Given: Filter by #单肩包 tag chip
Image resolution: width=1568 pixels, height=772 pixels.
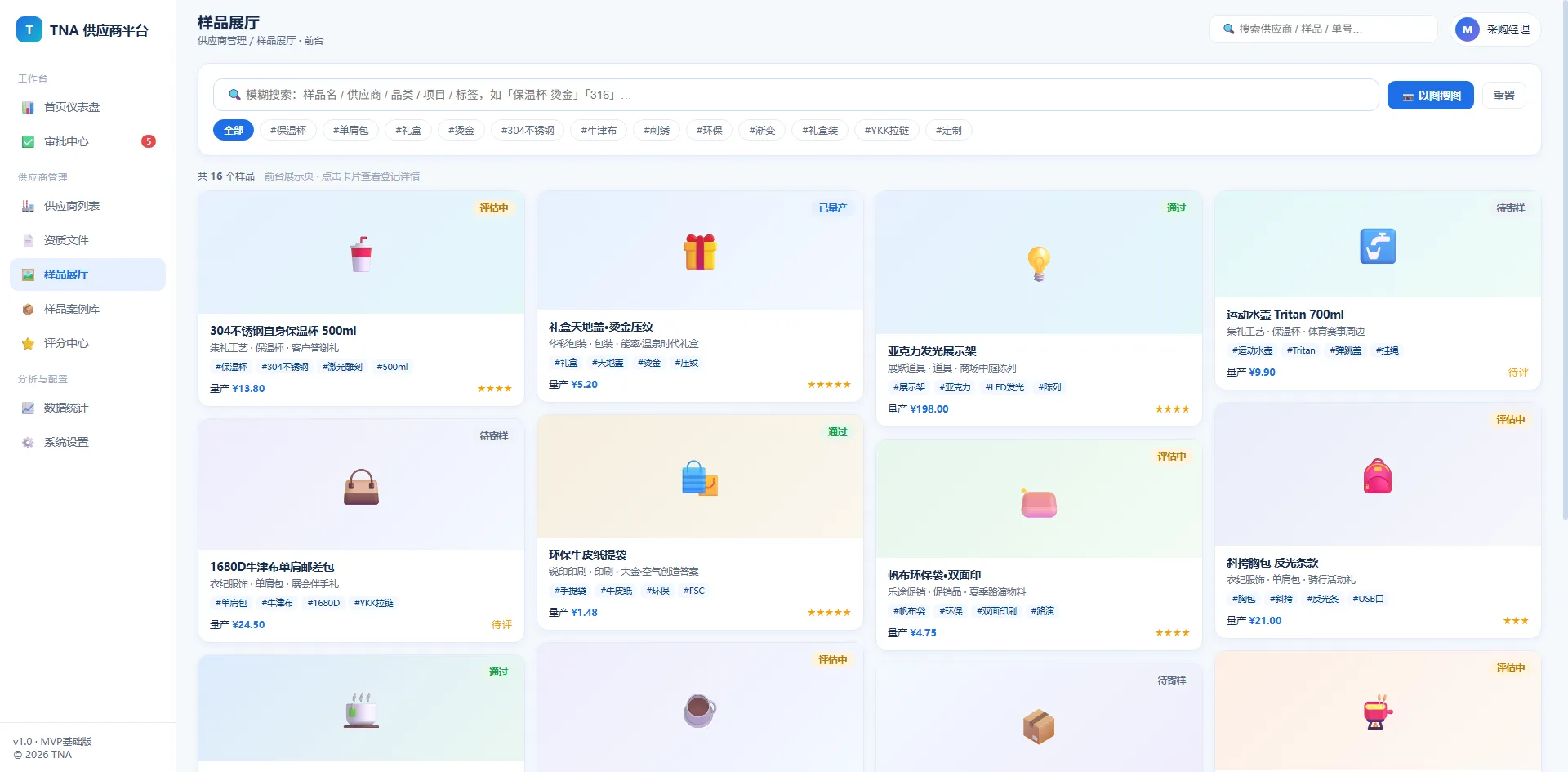Looking at the screenshot, I should 350,131.
